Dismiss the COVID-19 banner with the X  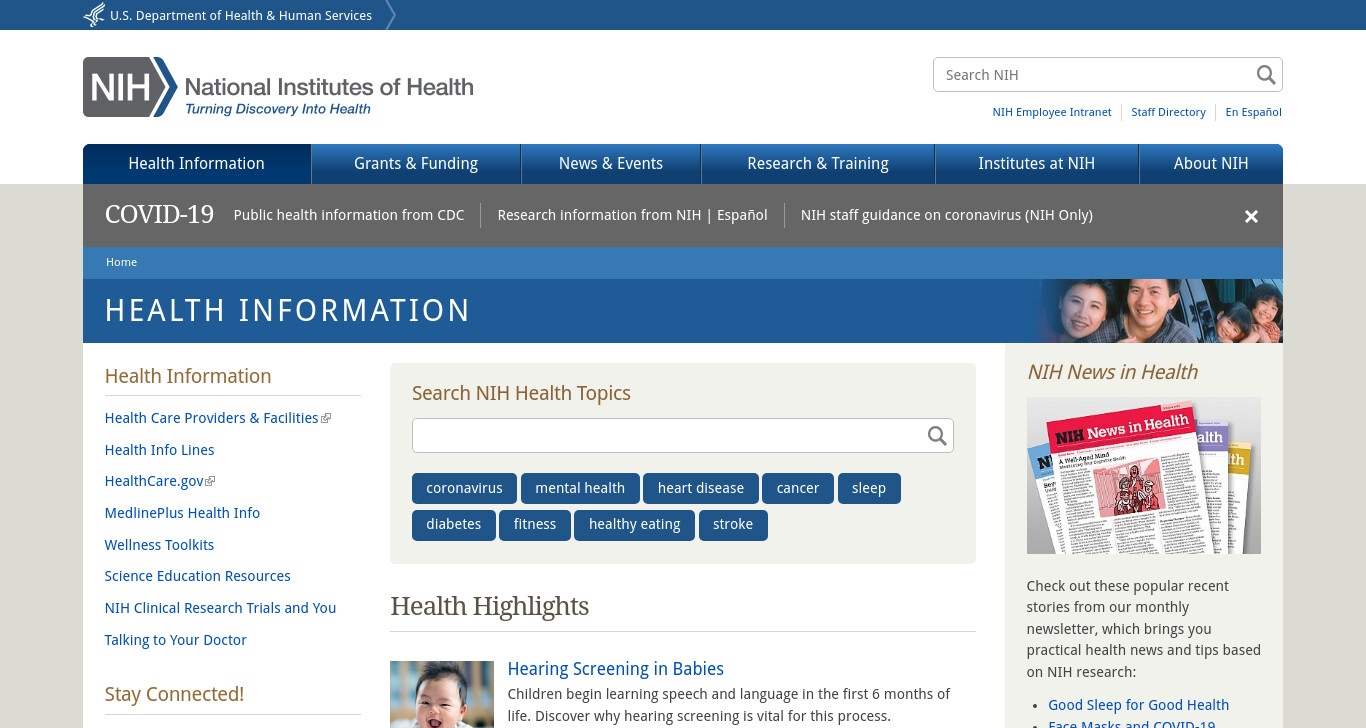click(1251, 216)
